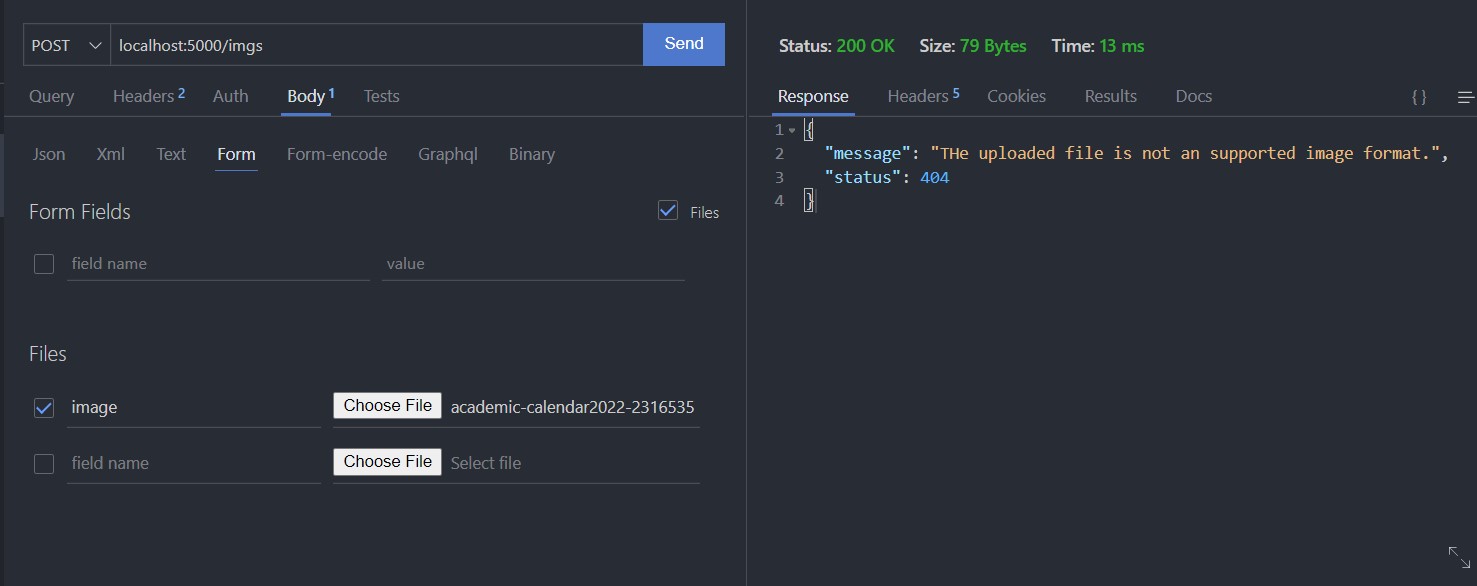Select the Json body format
The width and height of the screenshot is (1477, 586).
tap(48, 153)
